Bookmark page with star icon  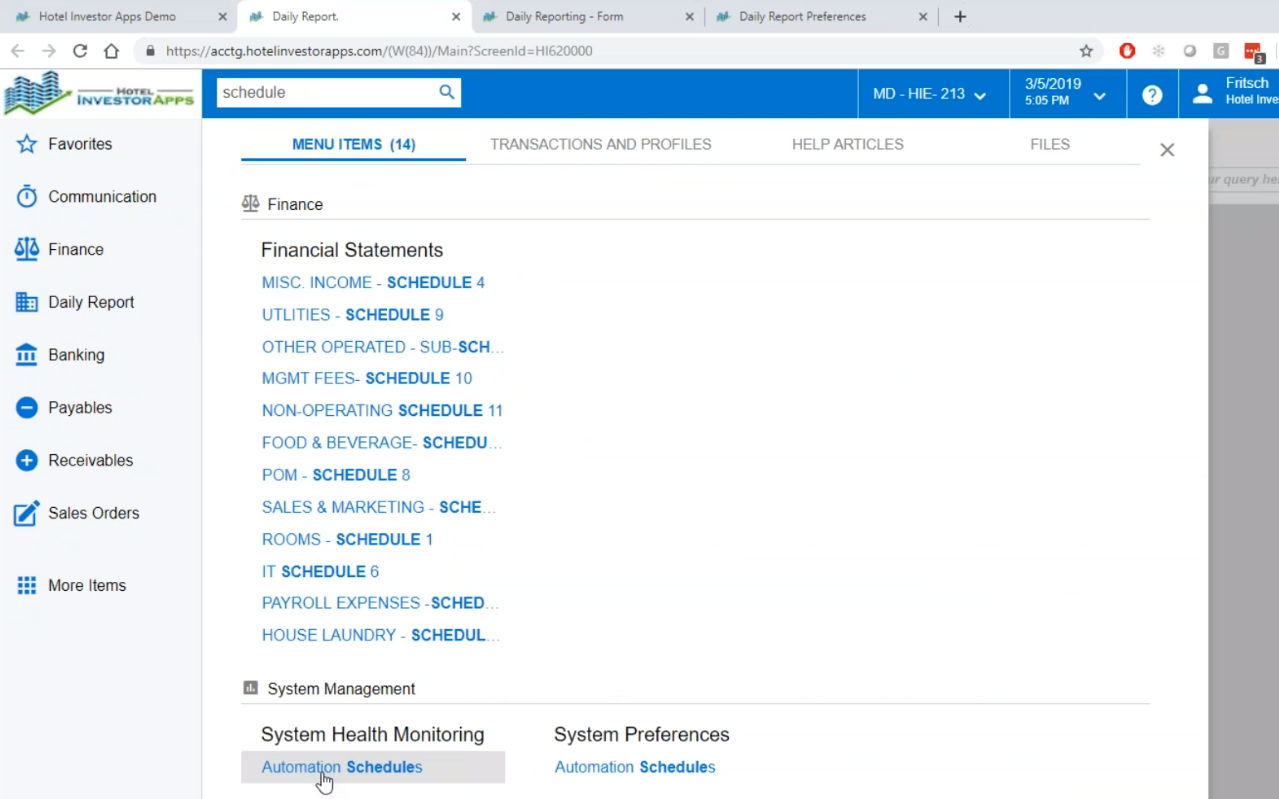pyautogui.click(x=1086, y=51)
